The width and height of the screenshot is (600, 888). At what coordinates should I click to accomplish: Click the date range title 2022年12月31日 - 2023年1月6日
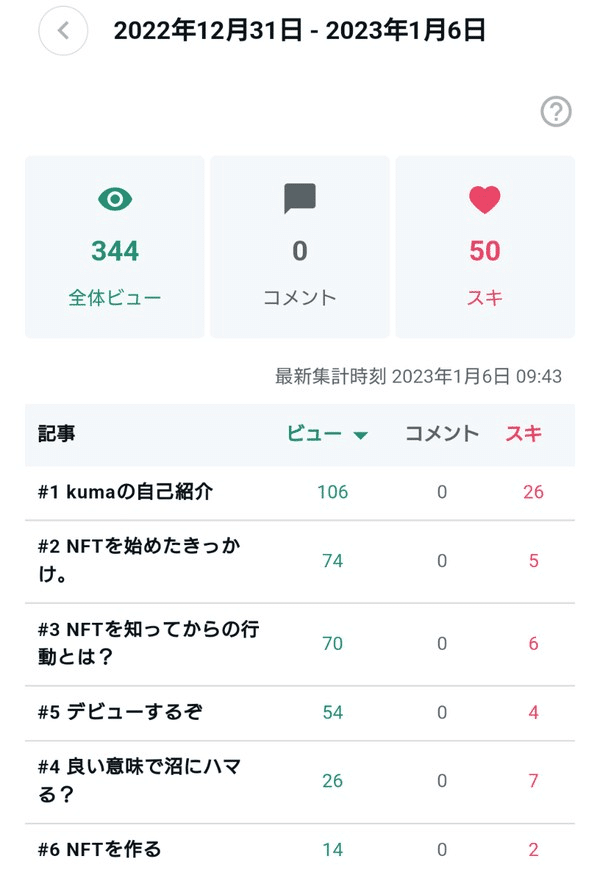click(x=299, y=30)
